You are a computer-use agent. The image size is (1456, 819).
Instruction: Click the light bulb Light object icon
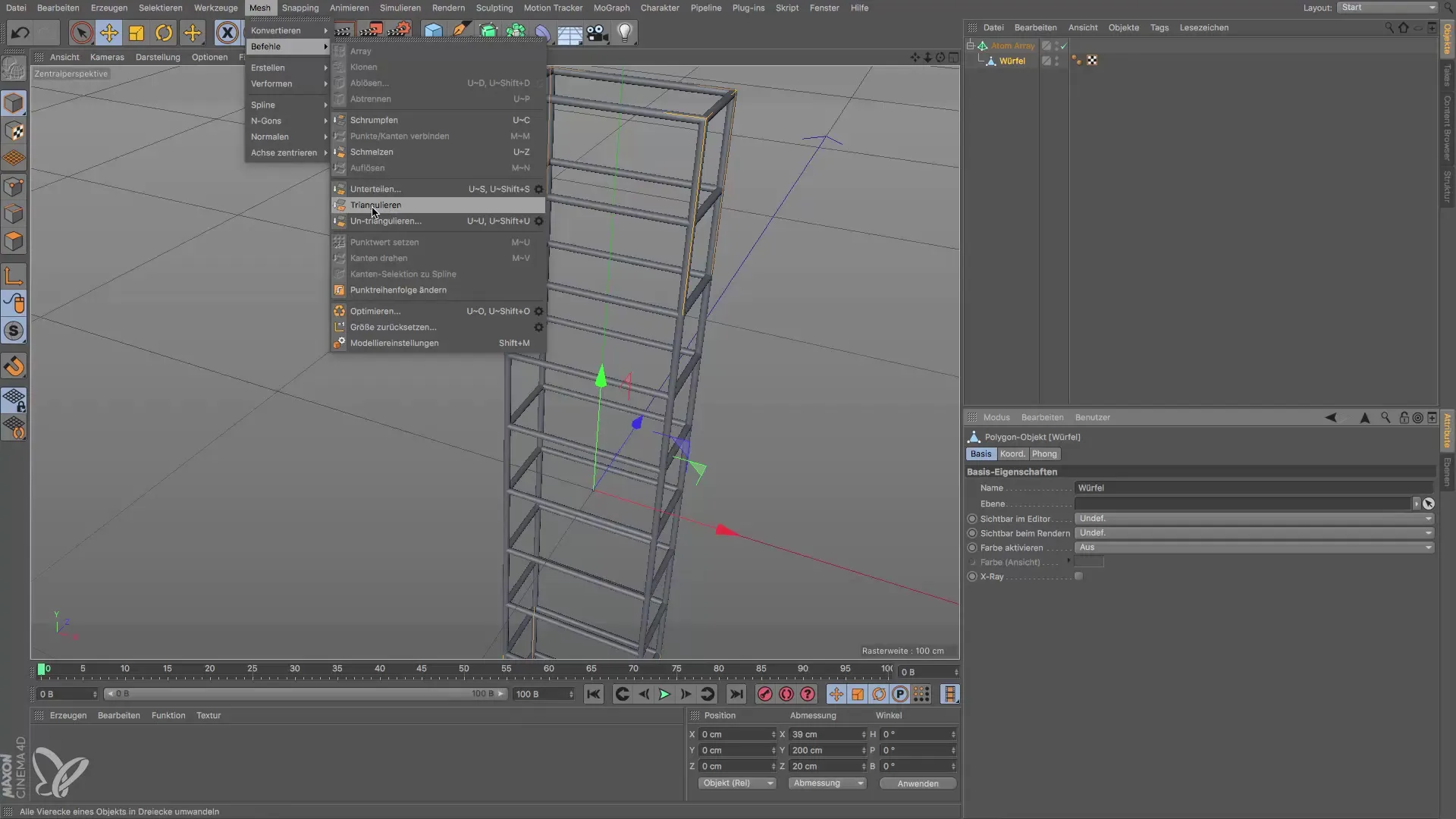(624, 33)
